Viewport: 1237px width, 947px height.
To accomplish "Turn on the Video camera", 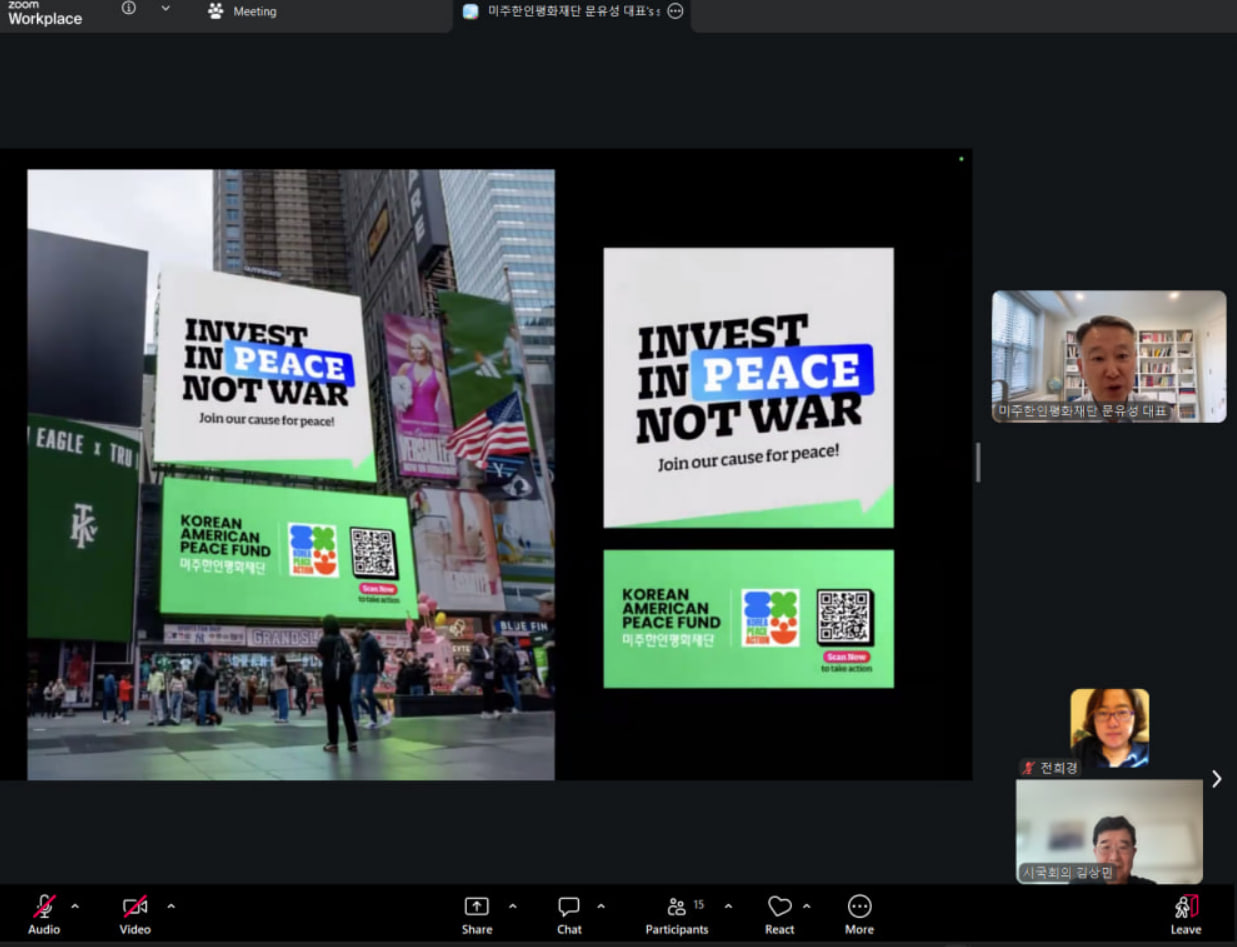I will click(135, 914).
